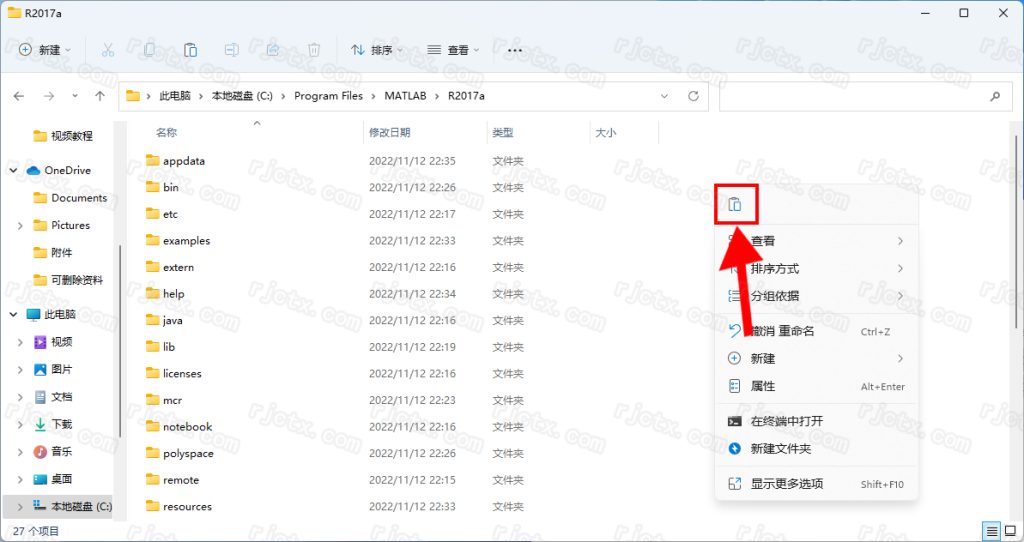Screen dimensions: 1024x542
Task: Click the delete trash icon in toolbar
Action: [x=314, y=50]
